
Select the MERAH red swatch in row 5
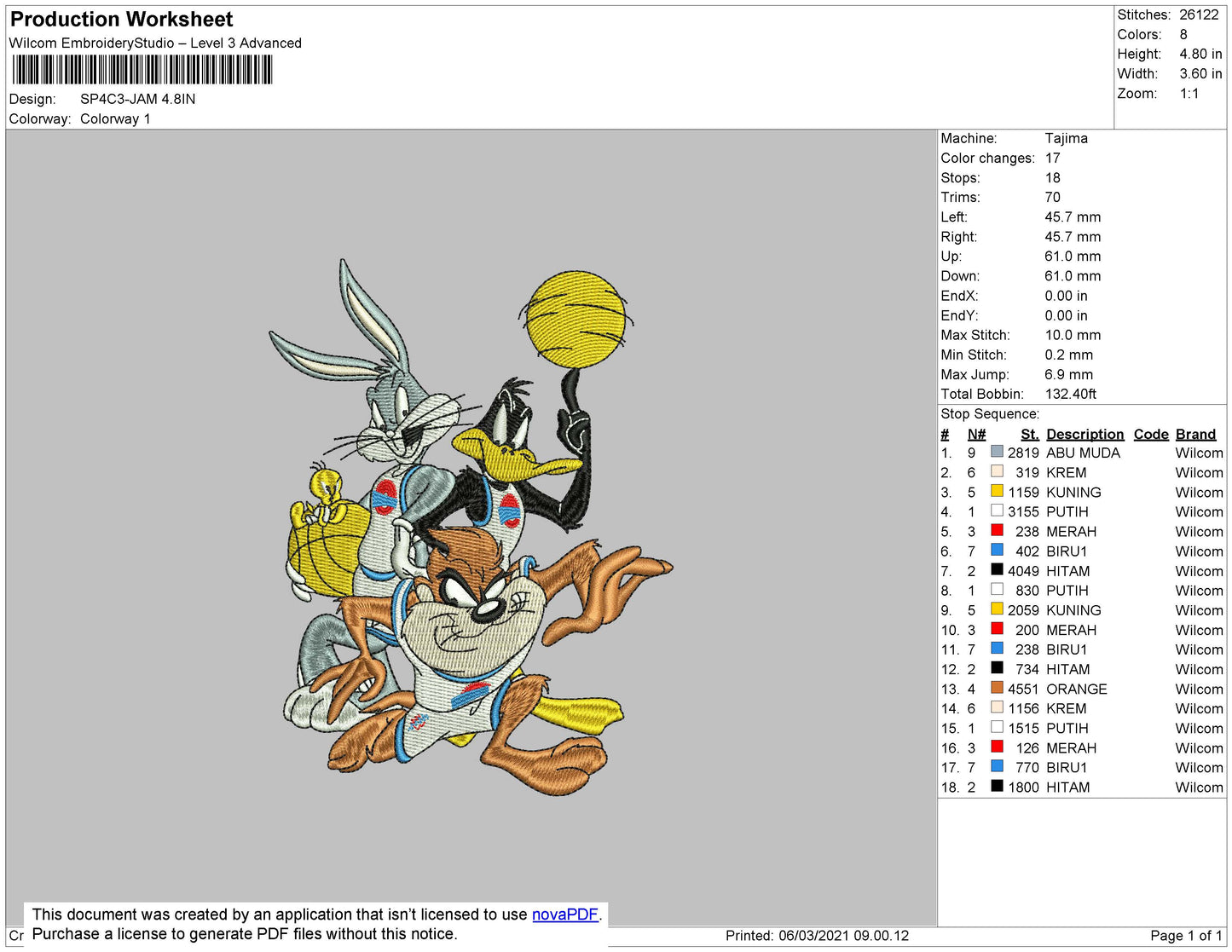click(x=997, y=530)
